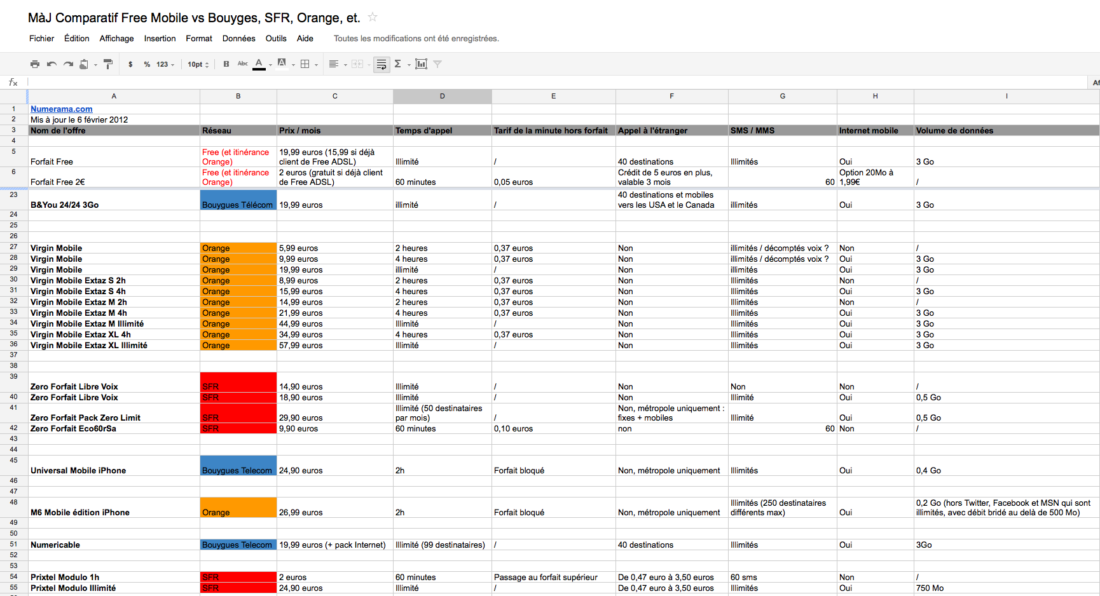The height and width of the screenshot is (596, 1100).
Task: Click the Redo arrow icon
Action: [x=68, y=64]
